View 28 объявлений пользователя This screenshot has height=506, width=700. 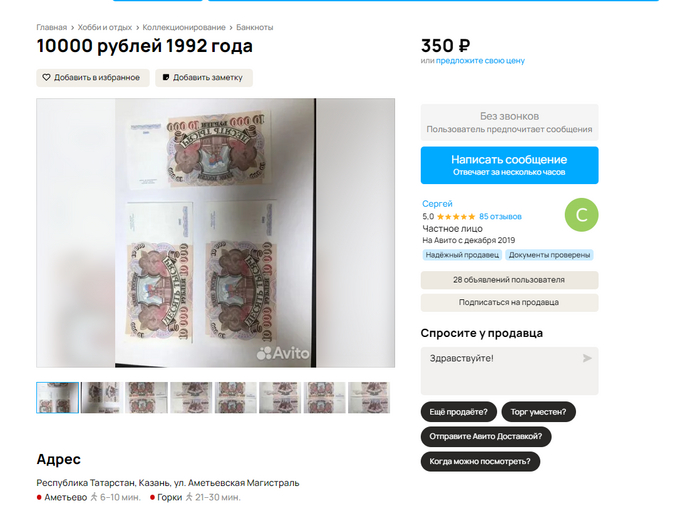(509, 280)
